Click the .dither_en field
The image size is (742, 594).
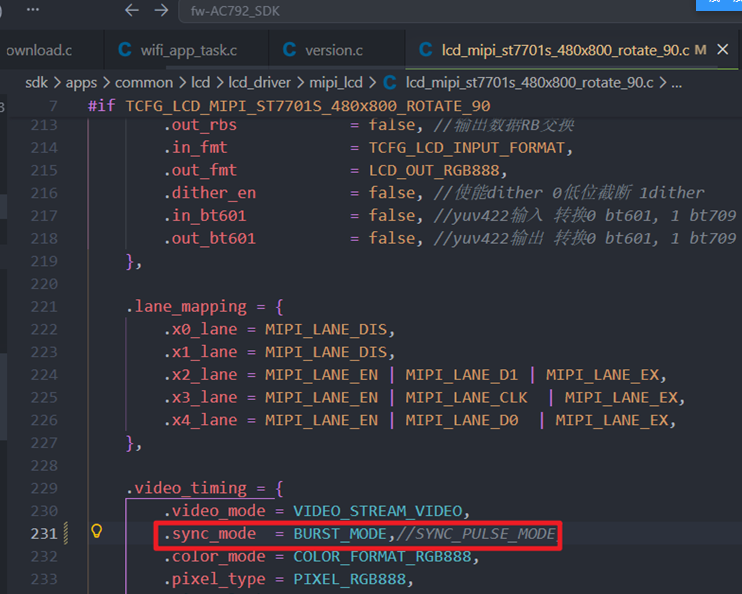(x=210, y=193)
